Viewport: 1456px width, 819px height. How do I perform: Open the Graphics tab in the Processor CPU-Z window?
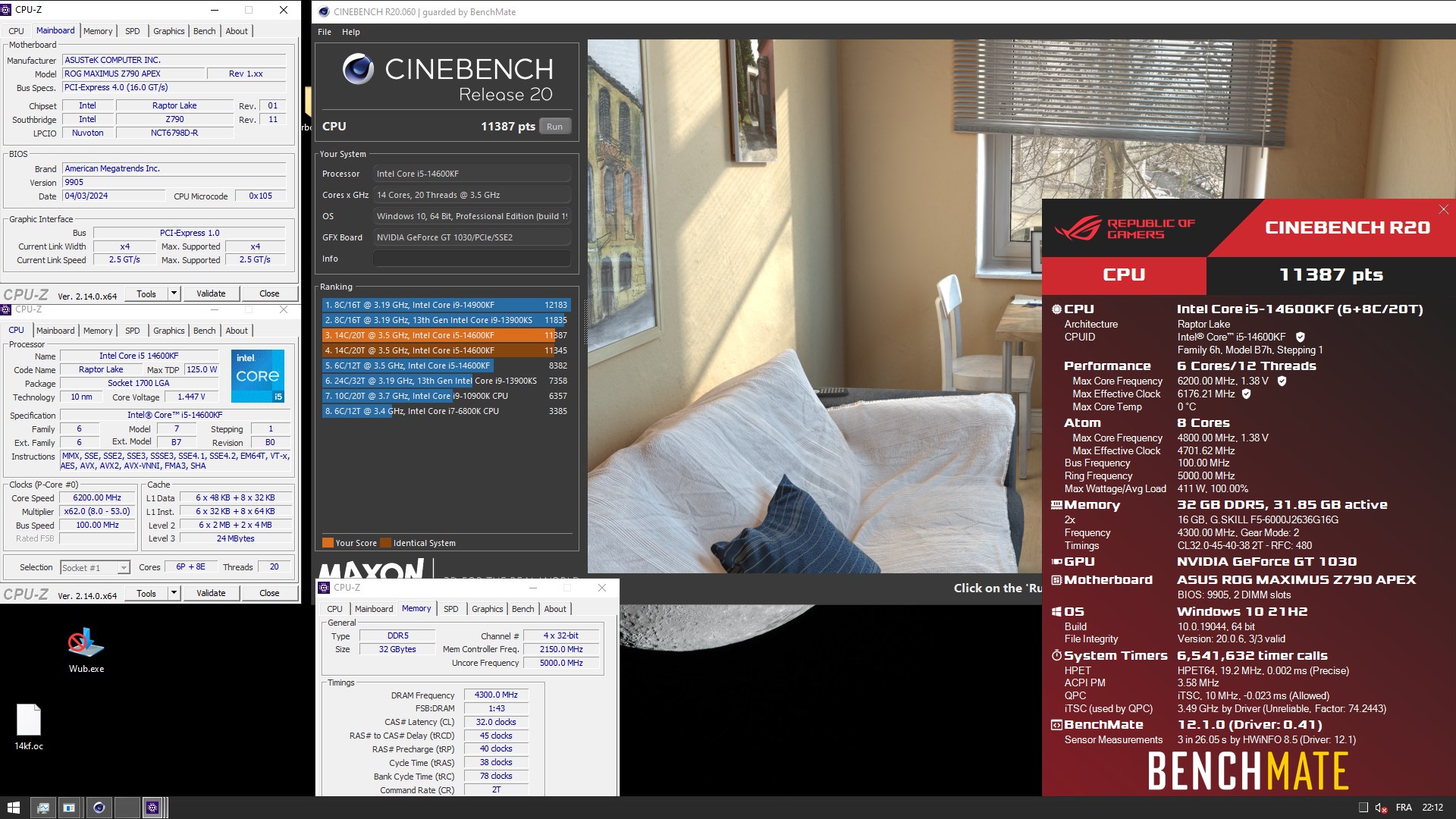pos(169,331)
